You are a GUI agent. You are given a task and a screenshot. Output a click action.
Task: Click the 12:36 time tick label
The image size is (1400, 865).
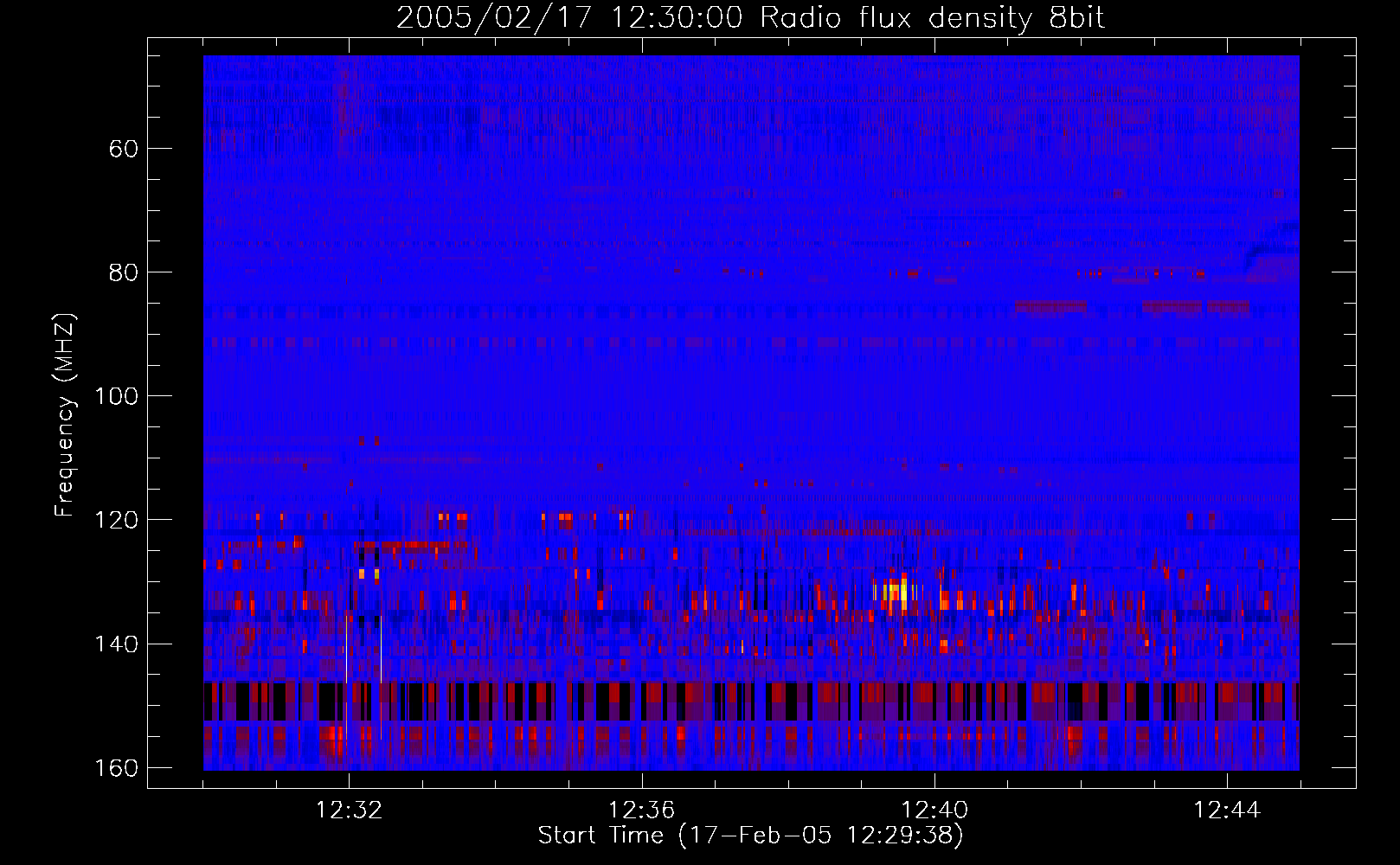[641, 811]
